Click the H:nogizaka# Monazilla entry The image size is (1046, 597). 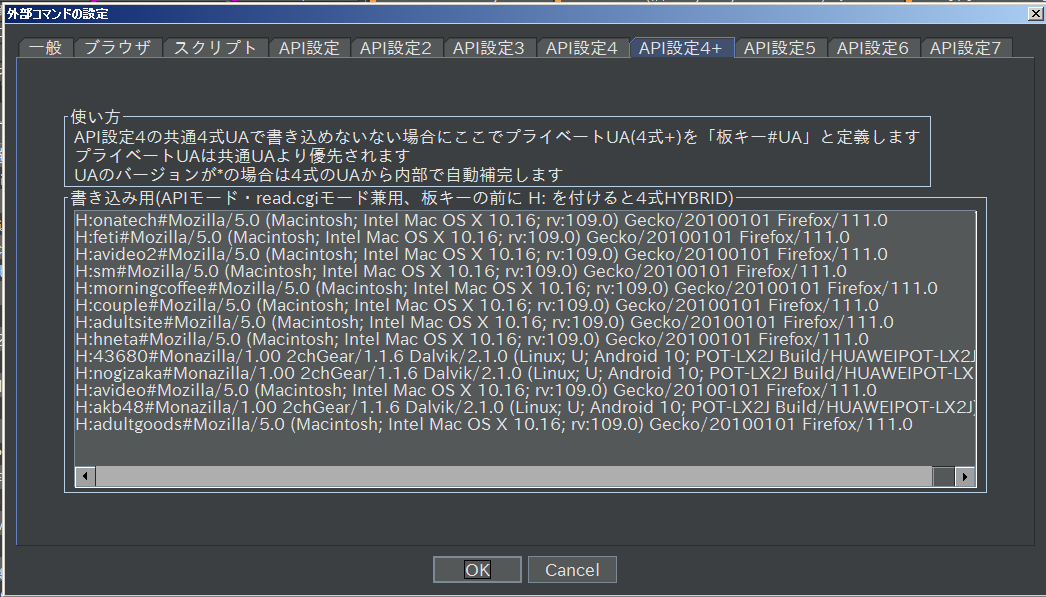tap(525, 374)
